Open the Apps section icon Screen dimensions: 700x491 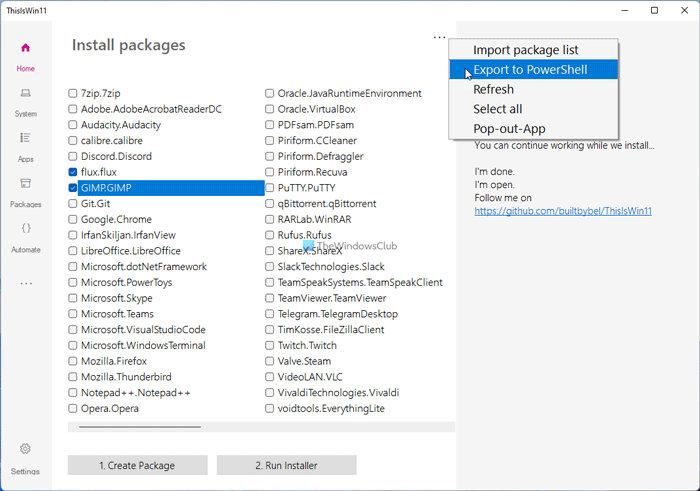[25, 138]
